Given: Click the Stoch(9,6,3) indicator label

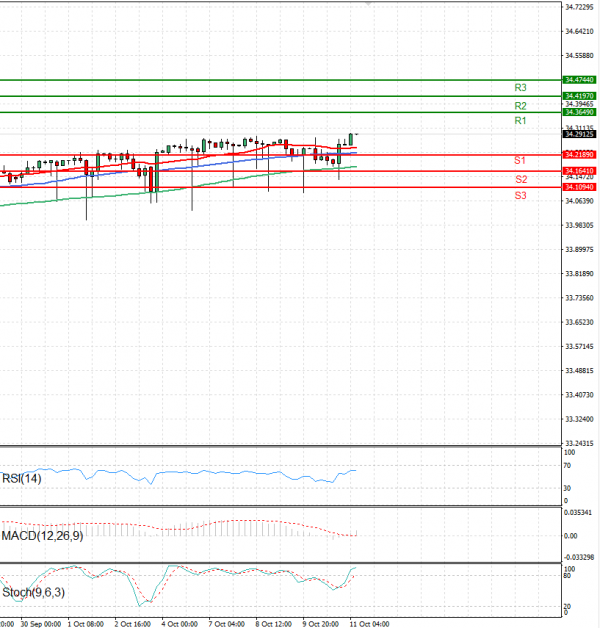Looking at the screenshot, I should pyautogui.click(x=34, y=592).
